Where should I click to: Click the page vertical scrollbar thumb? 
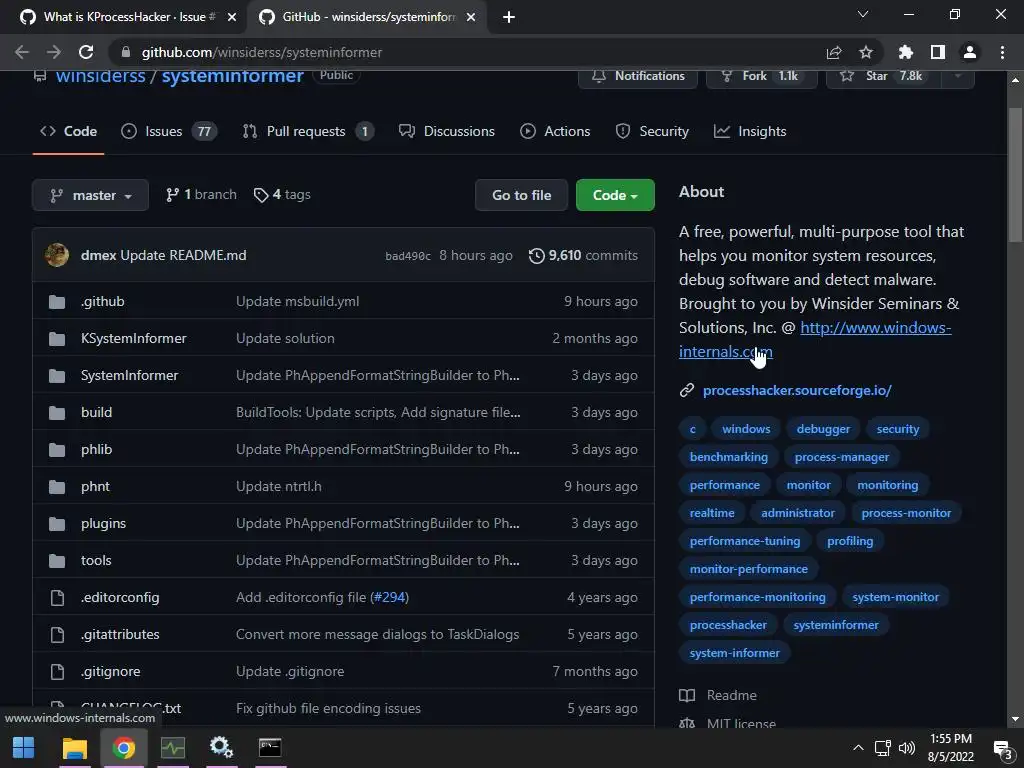pos(1015,175)
